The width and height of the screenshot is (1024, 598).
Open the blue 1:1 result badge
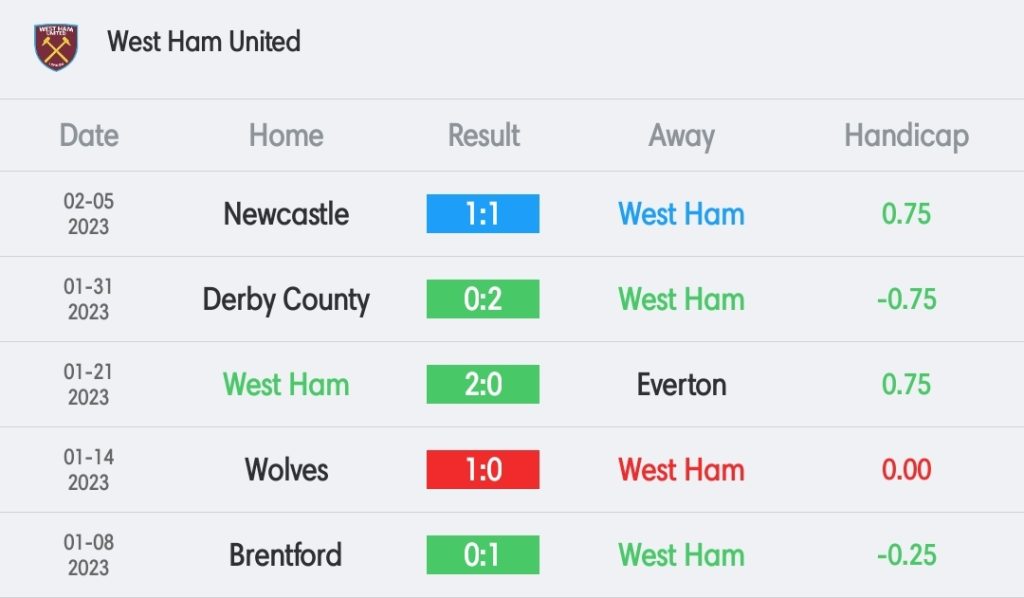(483, 213)
